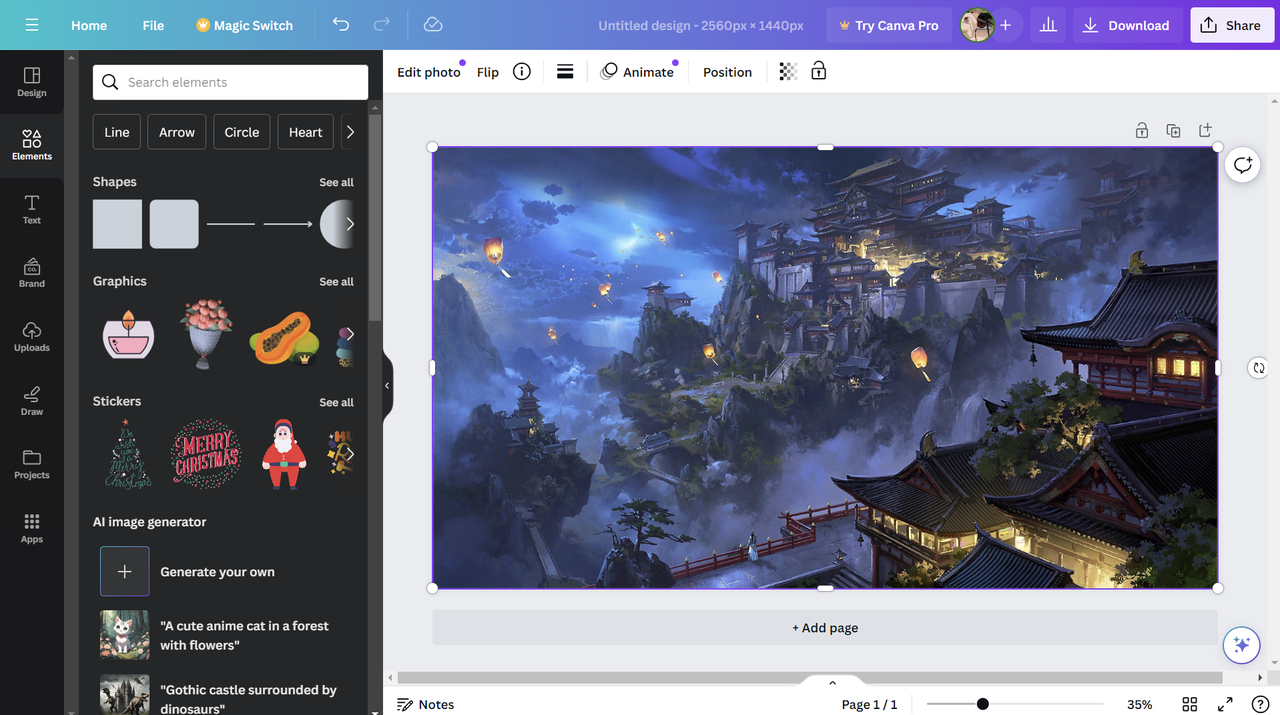Expand more search chips with chevron
Image resolution: width=1280 pixels, height=715 pixels.
coord(349,132)
